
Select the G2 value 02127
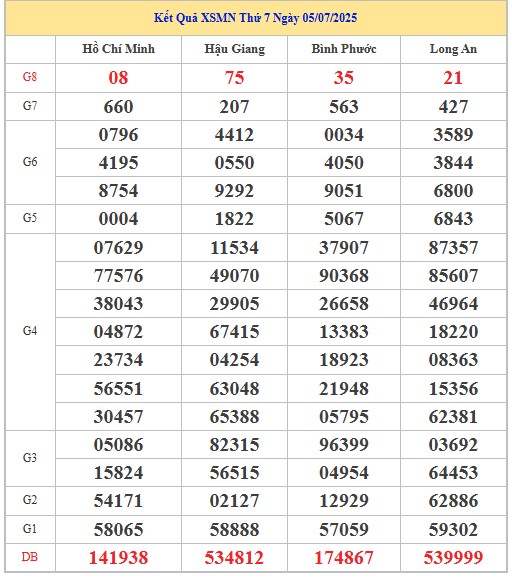pos(234,501)
